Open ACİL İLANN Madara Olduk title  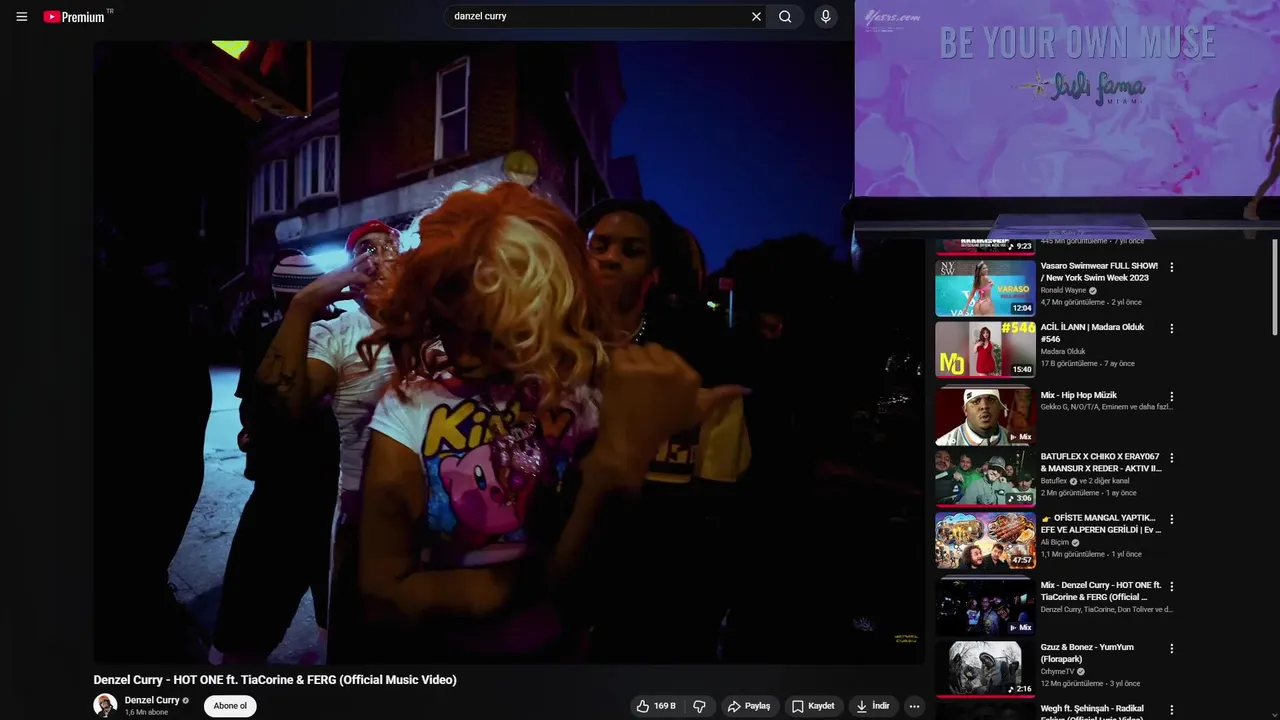[x=1092, y=333]
